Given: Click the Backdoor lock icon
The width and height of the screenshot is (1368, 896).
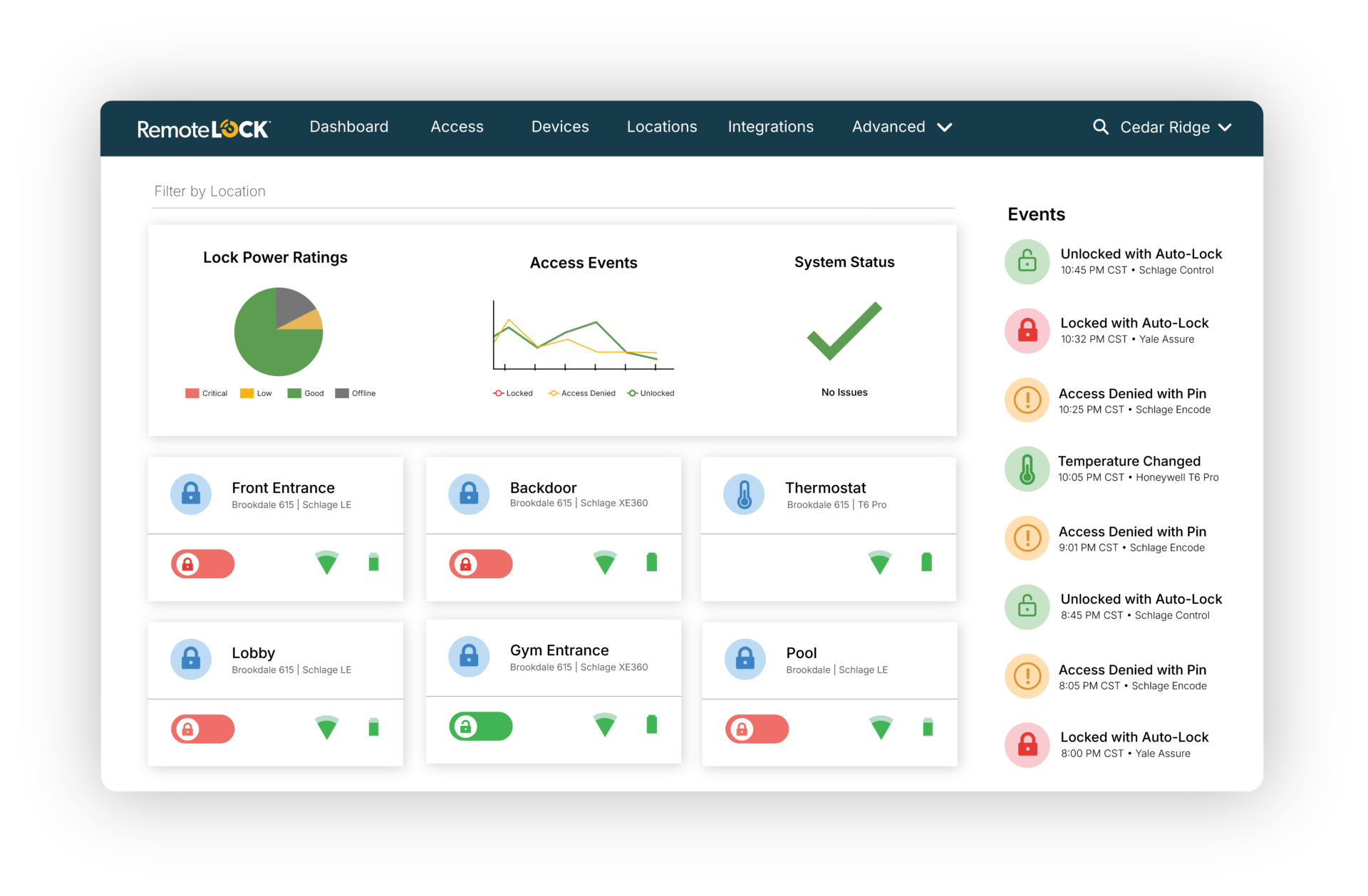Looking at the screenshot, I should [x=469, y=494].
